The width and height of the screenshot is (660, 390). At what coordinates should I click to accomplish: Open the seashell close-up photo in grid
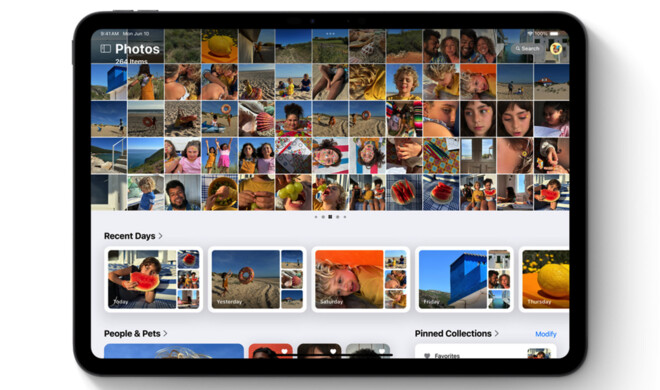tap(256, 119)
